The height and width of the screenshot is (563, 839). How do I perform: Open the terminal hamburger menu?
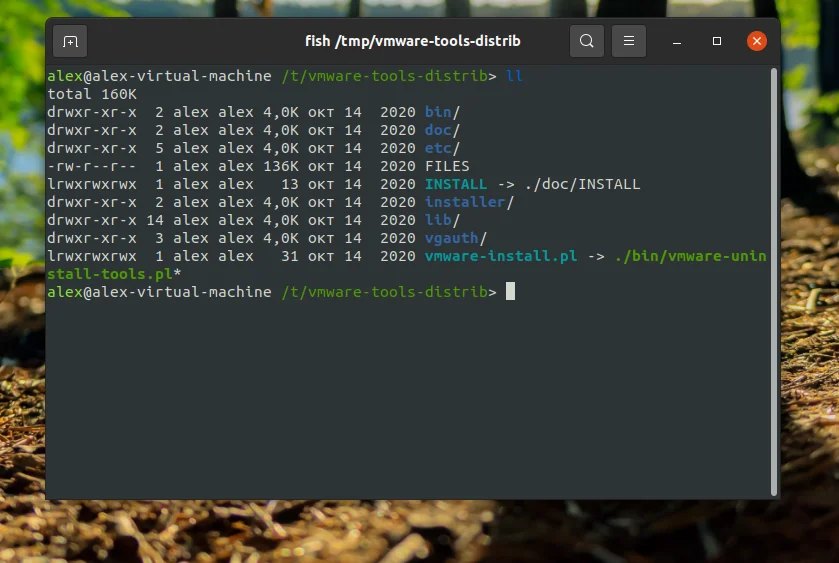[629, 41]
